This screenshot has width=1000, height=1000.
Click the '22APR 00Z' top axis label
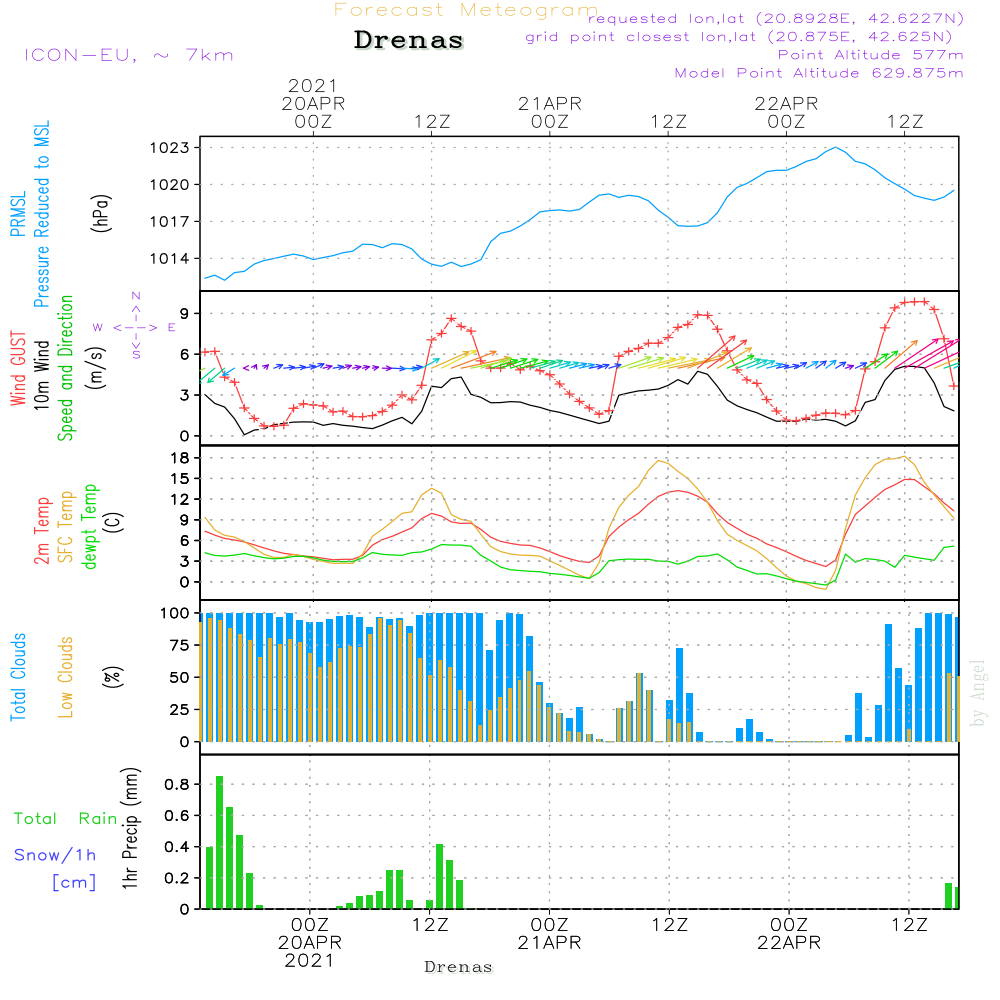coord(786,112)
